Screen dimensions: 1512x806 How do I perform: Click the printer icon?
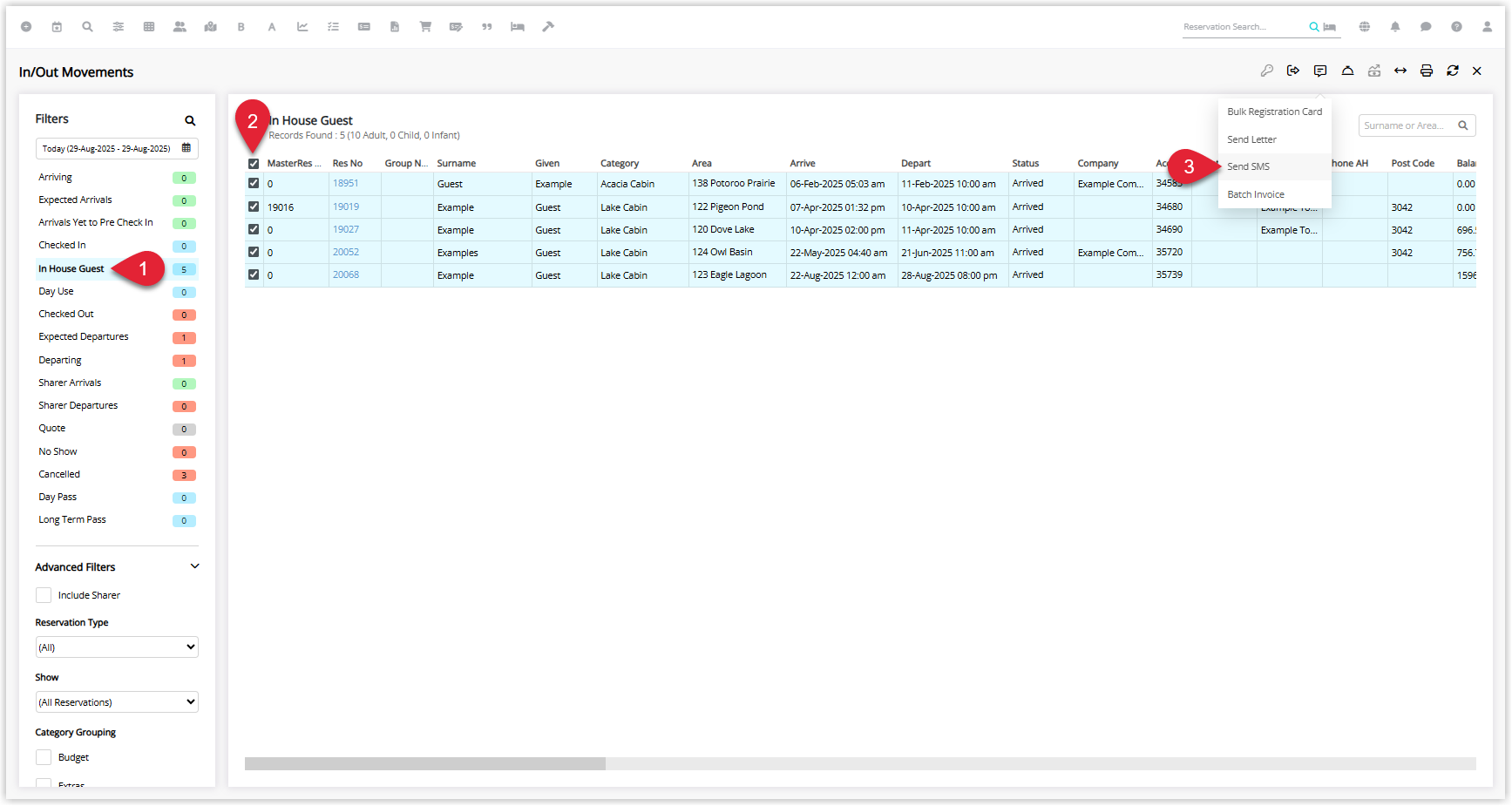pyautogui.click(x=1427, y=71)
